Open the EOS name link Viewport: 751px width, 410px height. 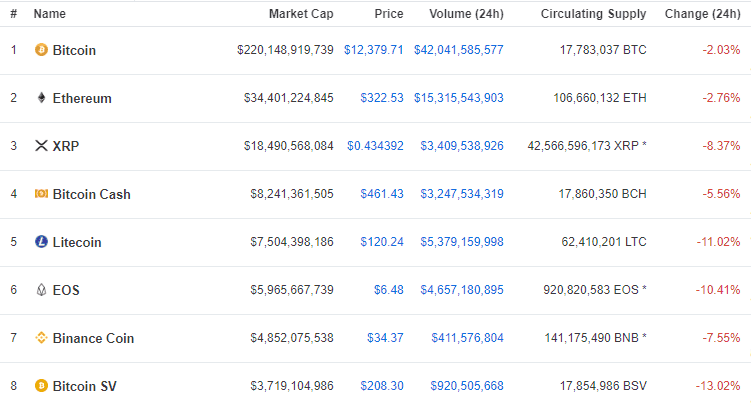[x=66, y=290]
